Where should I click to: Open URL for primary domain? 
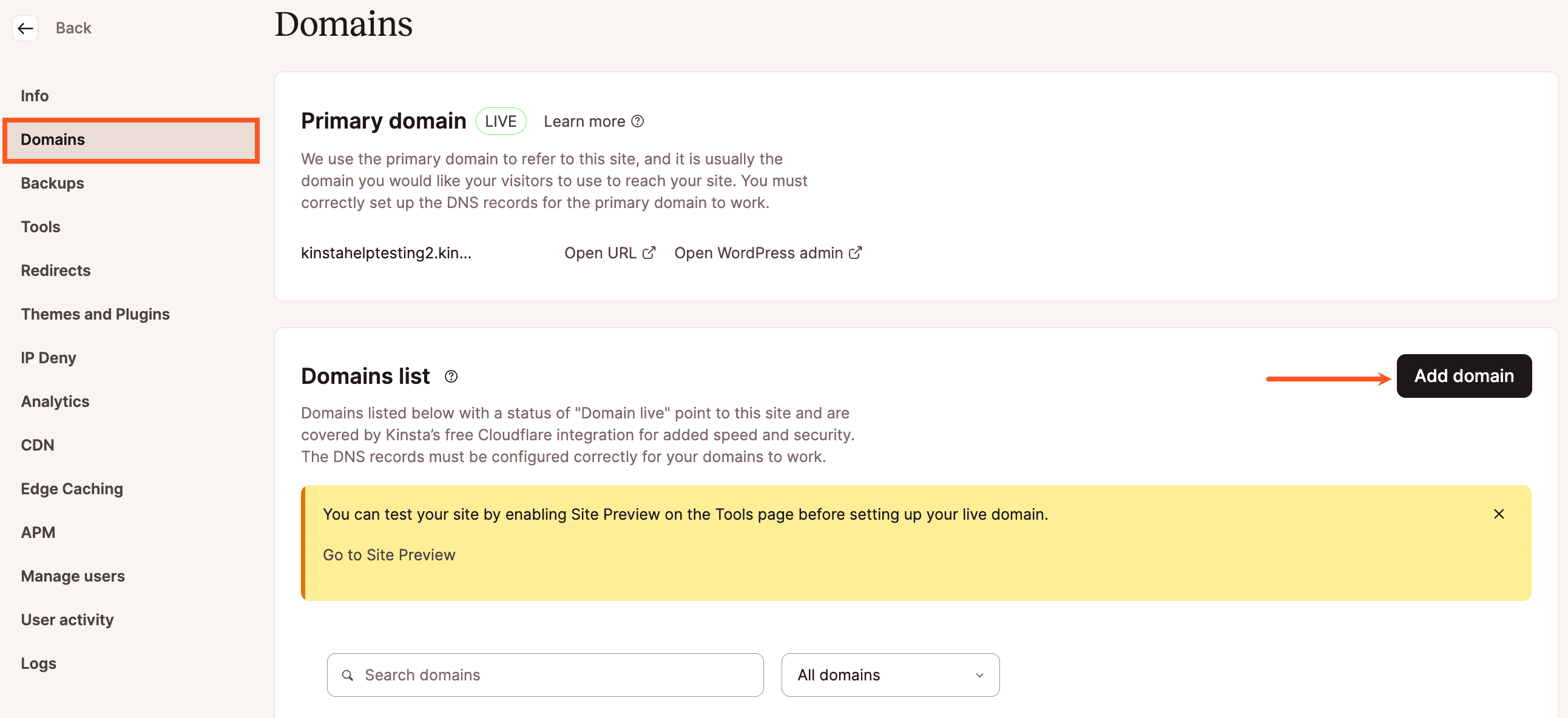609,253
